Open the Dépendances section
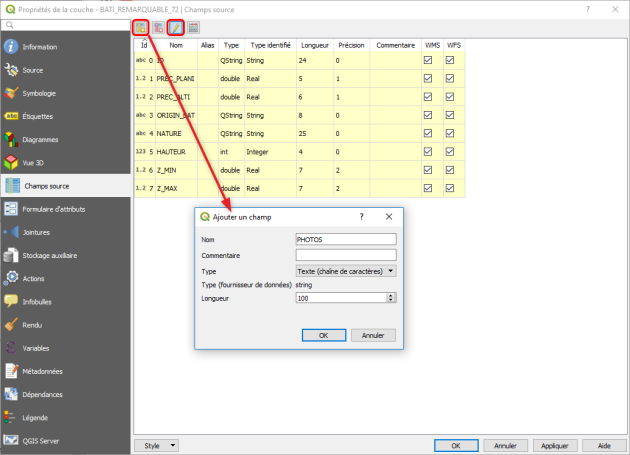This screenshot has width=630, height=455. point(65,395)
